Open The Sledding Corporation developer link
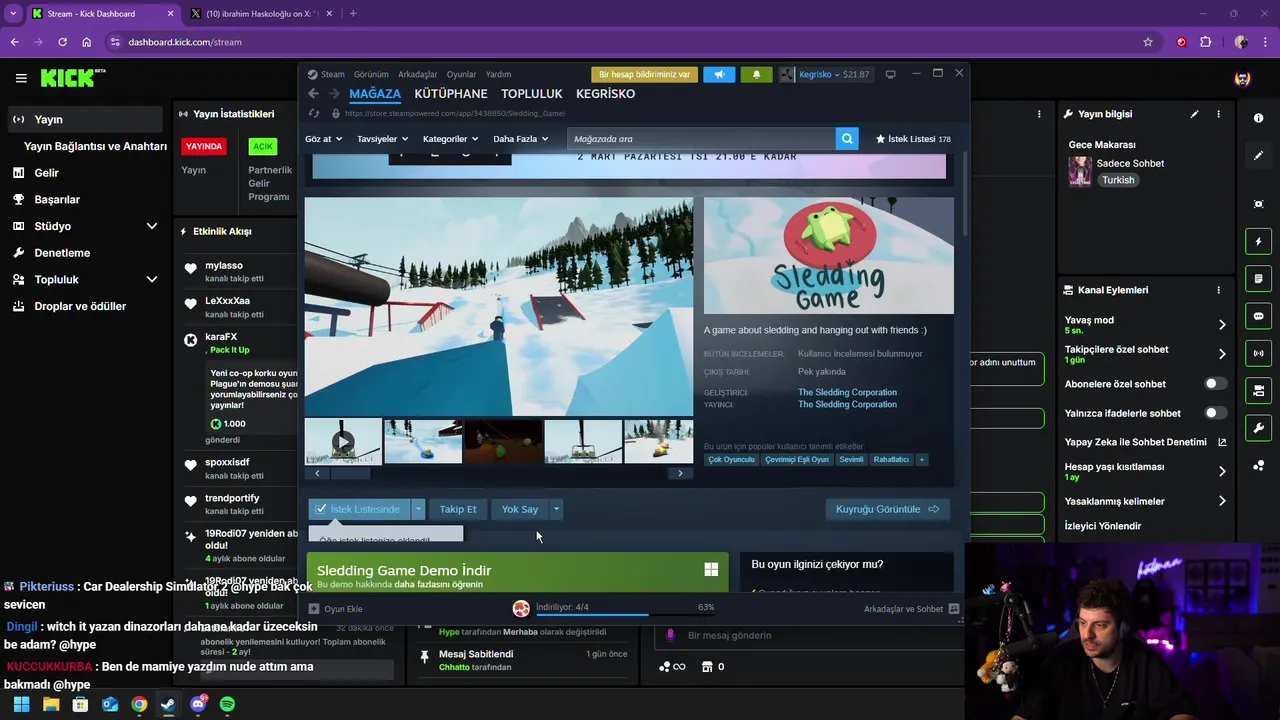 (x=847, y=393)
